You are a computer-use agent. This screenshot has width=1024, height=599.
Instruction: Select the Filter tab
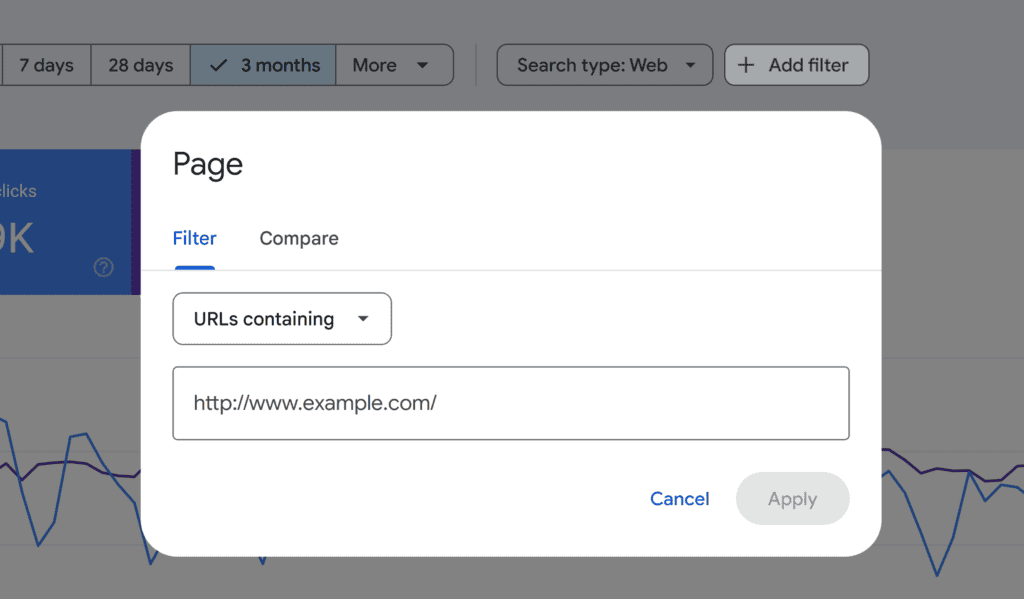[194, 238]
